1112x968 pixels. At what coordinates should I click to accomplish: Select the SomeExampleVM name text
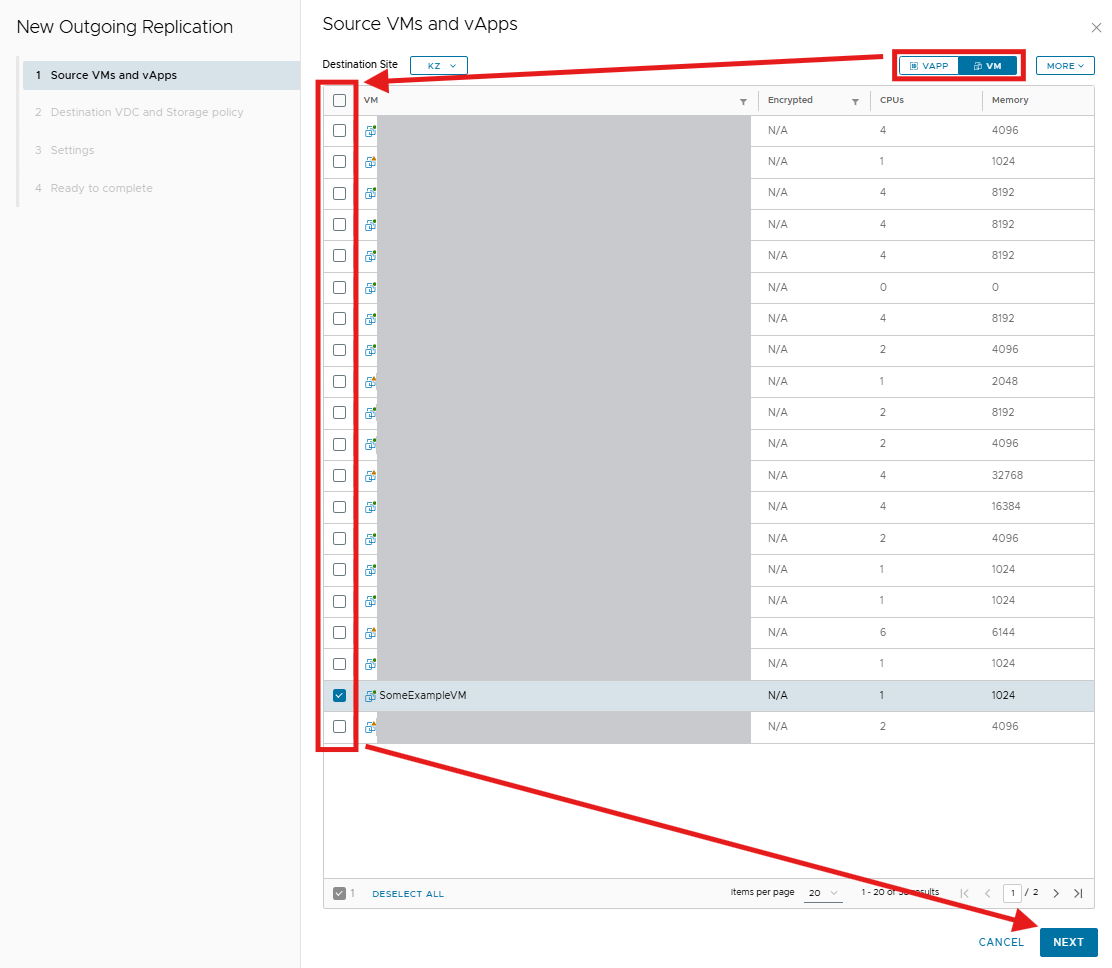coord(423,696)
